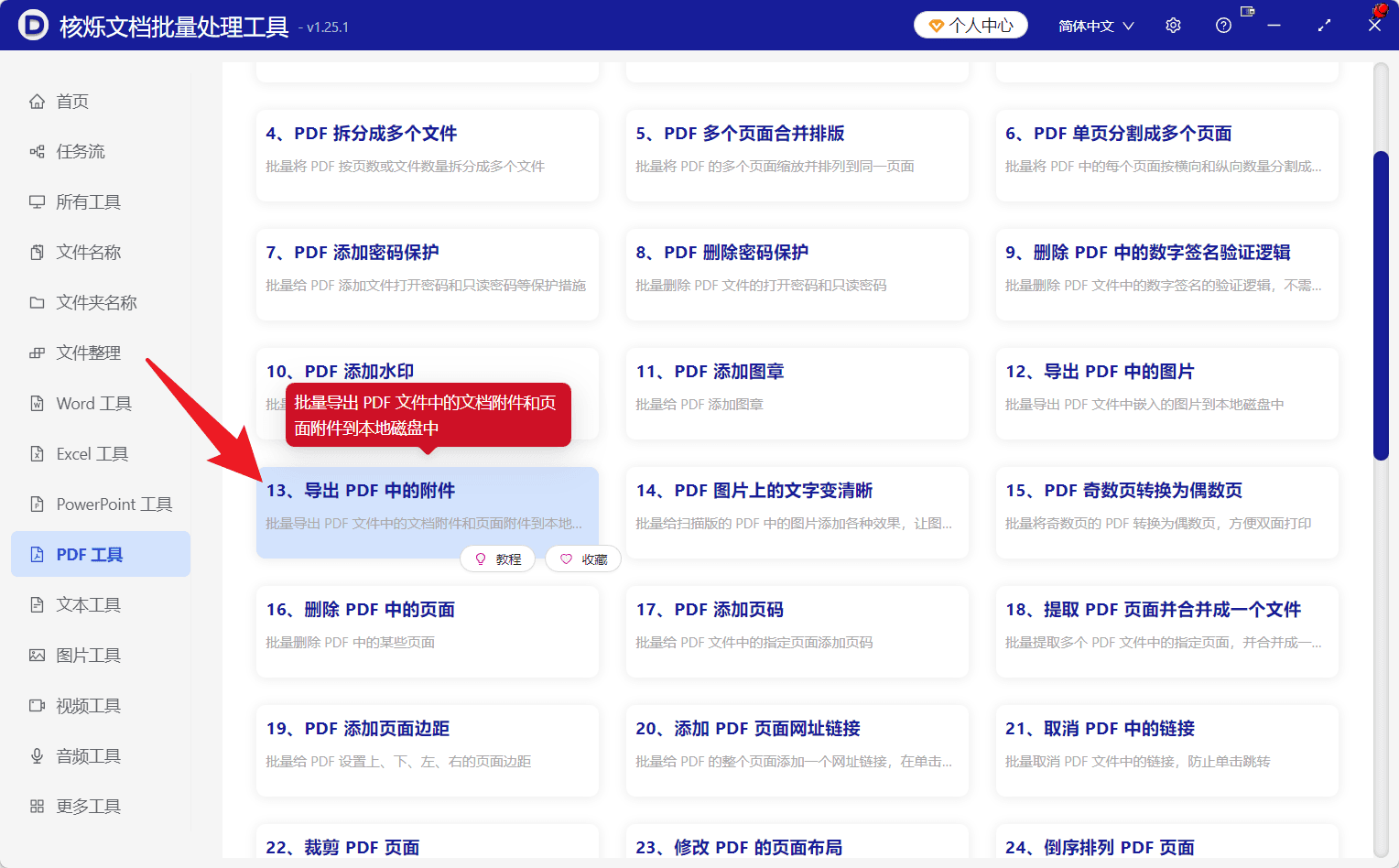Open Excel 工具 section
Image resolution: width=1399 pixels, height=868 pixels.
tap(101, 454)
